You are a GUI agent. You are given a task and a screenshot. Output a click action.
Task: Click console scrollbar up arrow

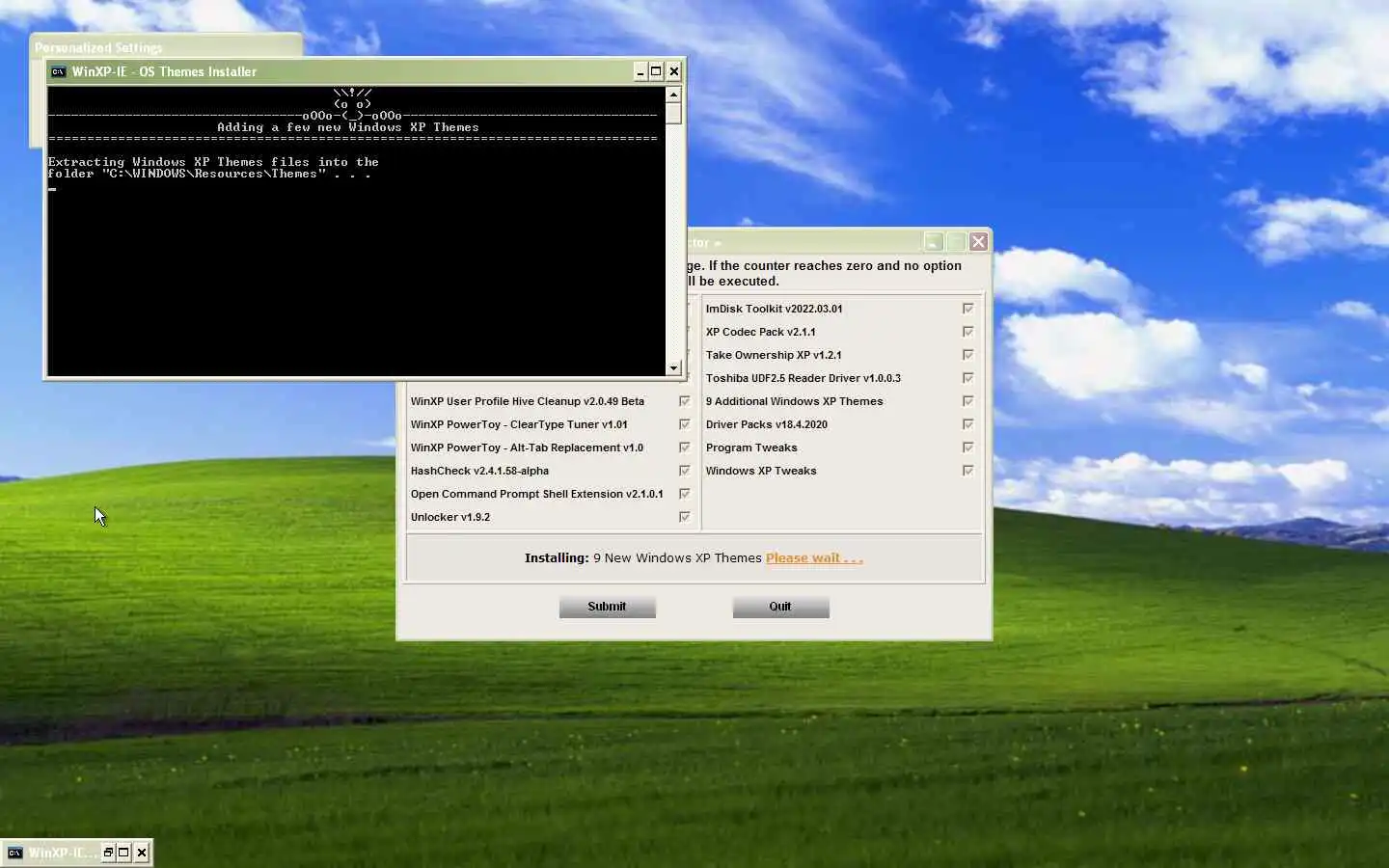[x=673, y=95]
